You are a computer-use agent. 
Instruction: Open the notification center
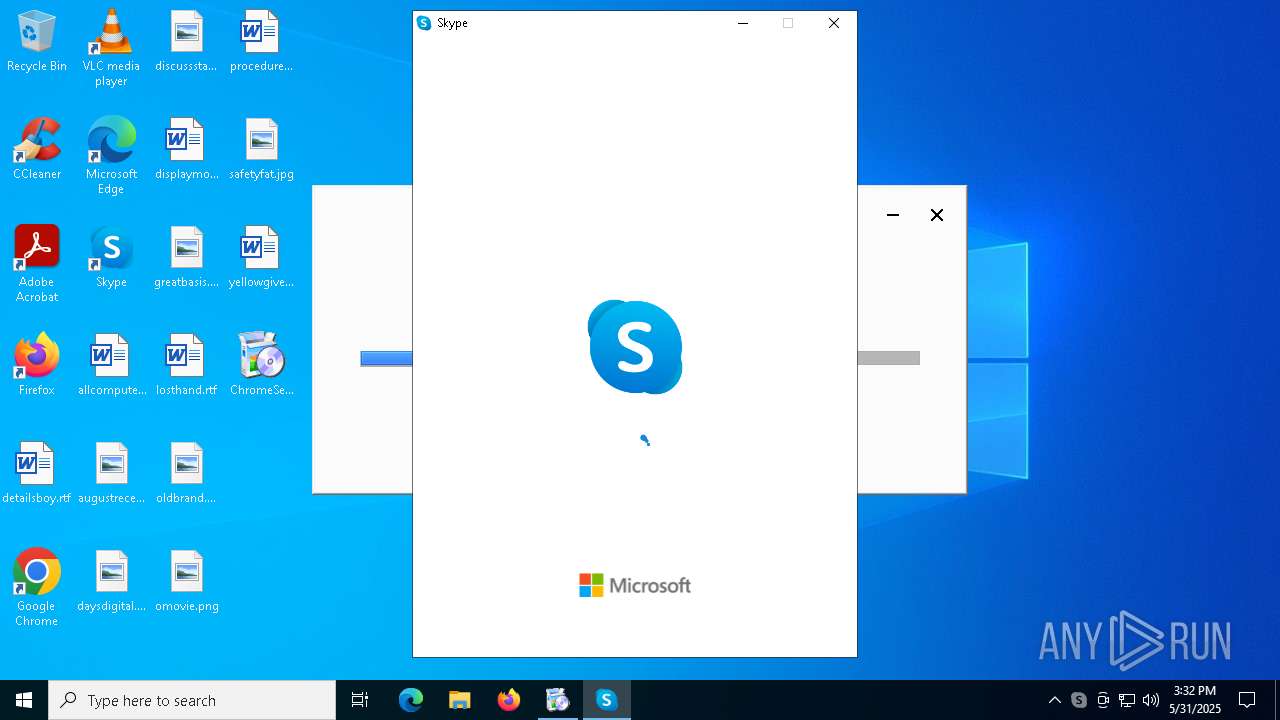[x=1247, y=700]
